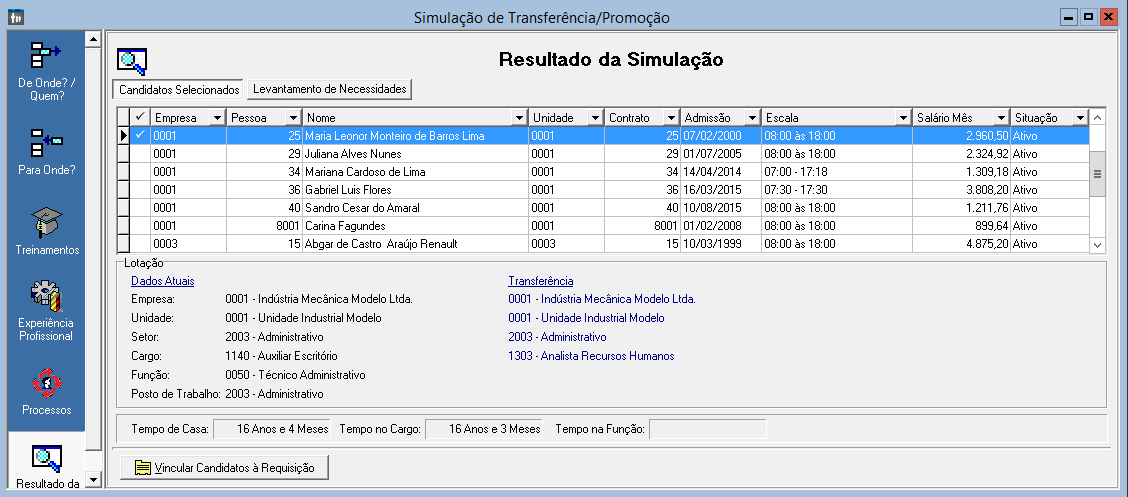1128x497 pixels.
Task: Open the Salário Mês column filter dropdown
Action: click(1001, 118)
